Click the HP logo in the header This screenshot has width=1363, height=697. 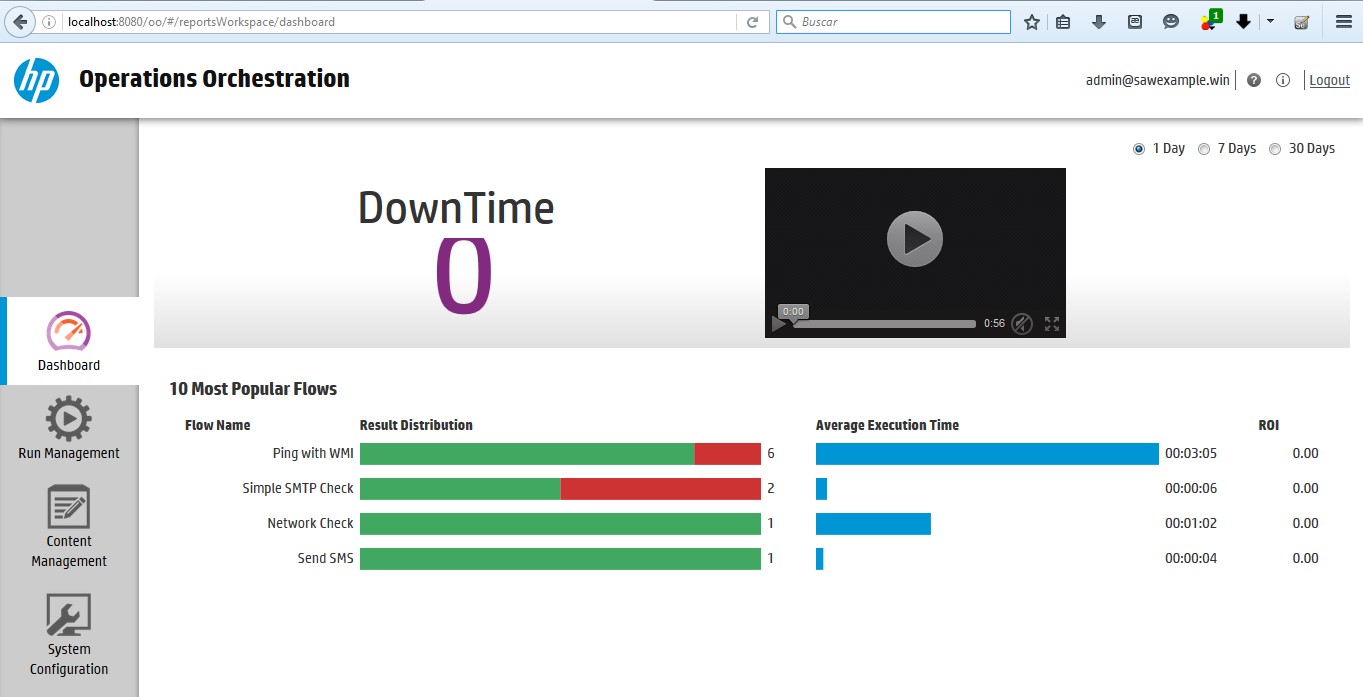(37, 80)
